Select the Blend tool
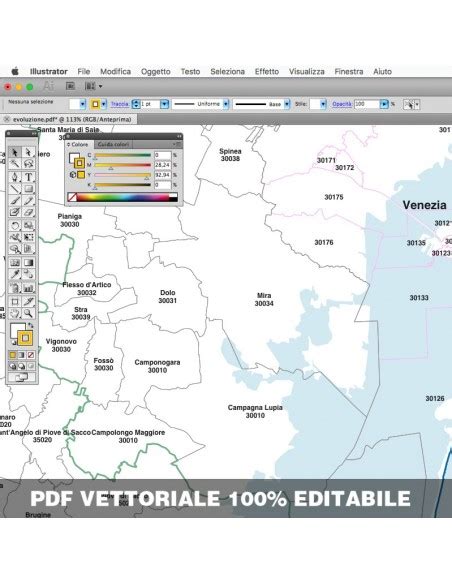Image resolution: width=452 pixels, height=584 pixels. [x=28, y=274]
